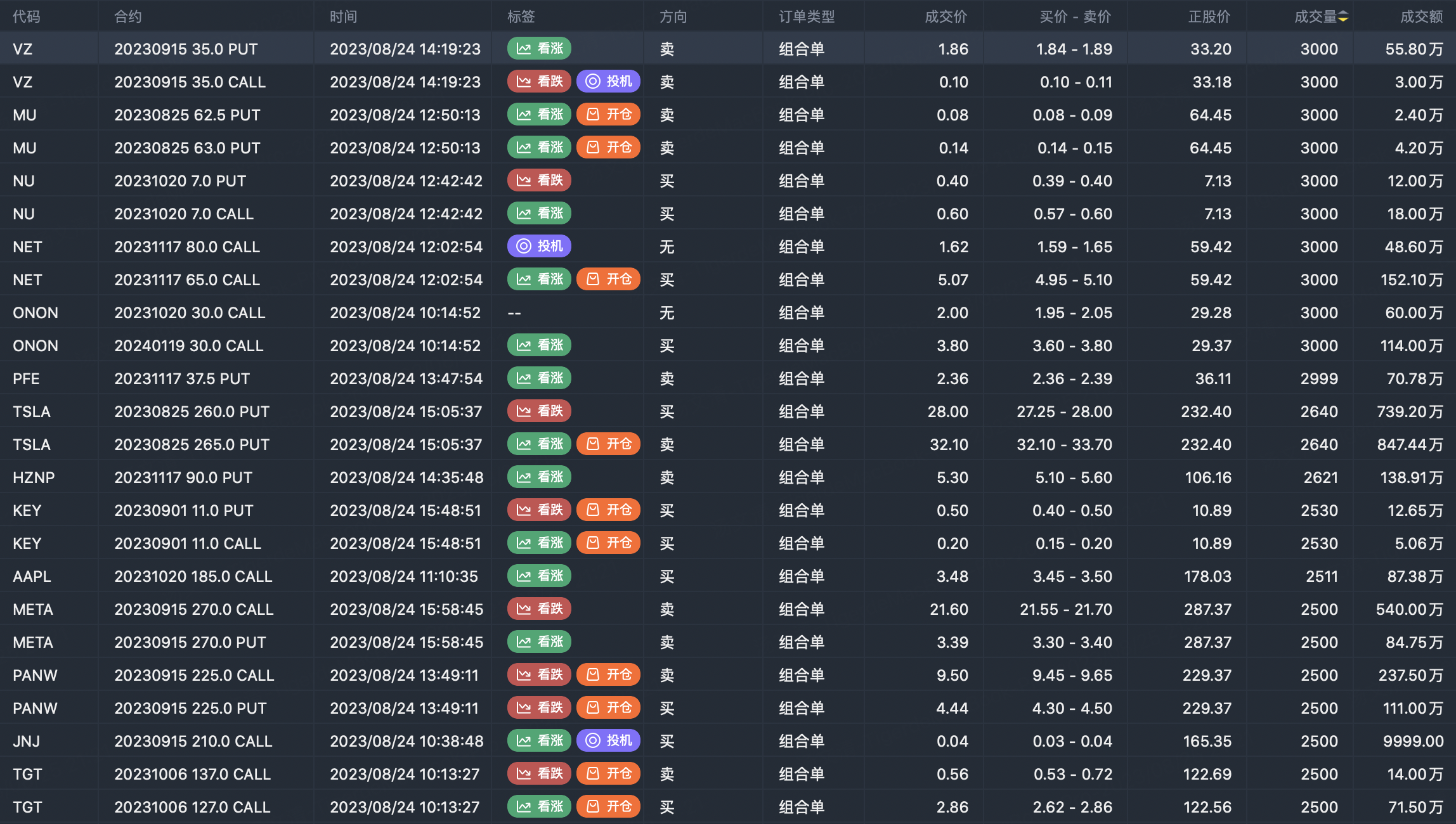Click opening position tag on PANW 225.0 PUT
The width and height of the screenshot is (1456, 824).
click(608, 708)
